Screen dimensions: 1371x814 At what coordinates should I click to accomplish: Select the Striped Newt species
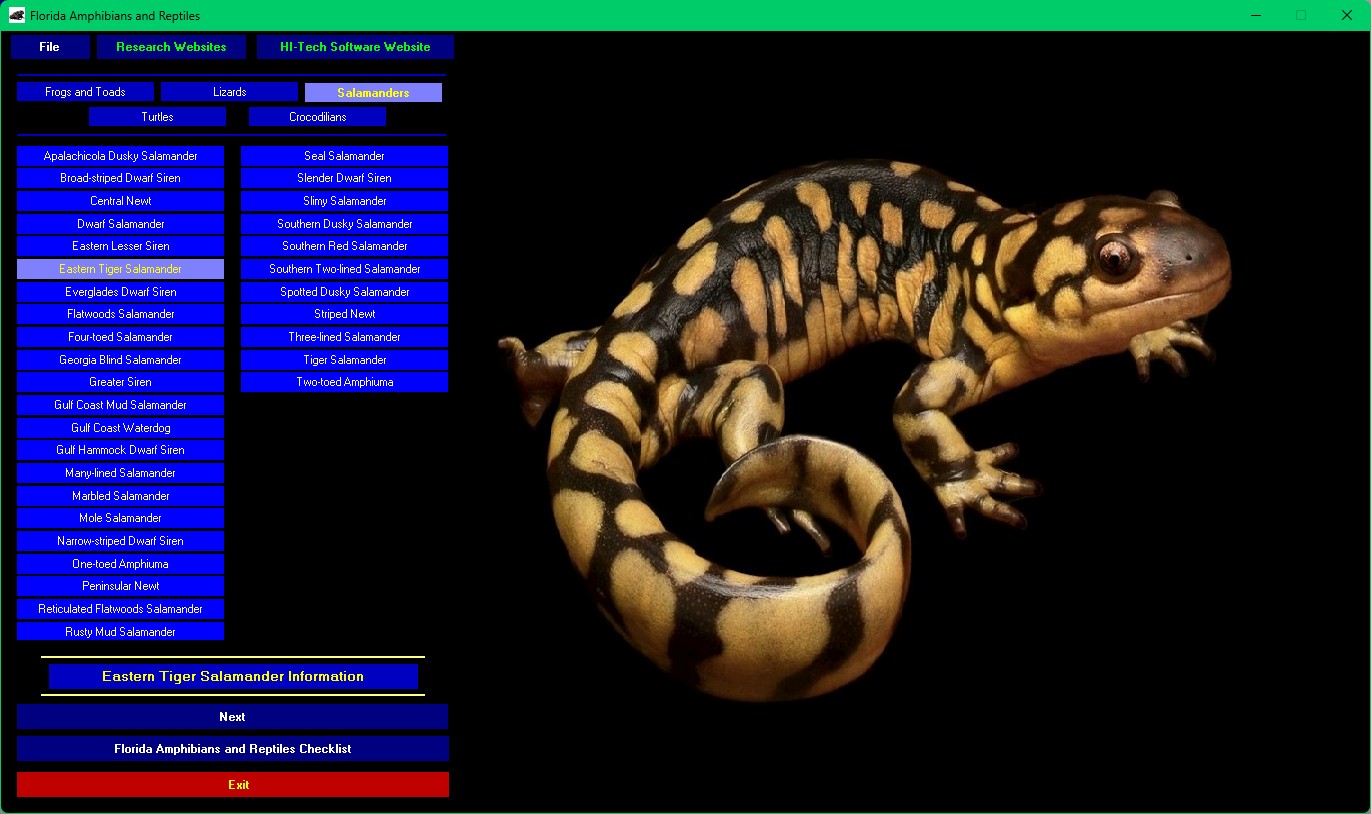point(344,314)
